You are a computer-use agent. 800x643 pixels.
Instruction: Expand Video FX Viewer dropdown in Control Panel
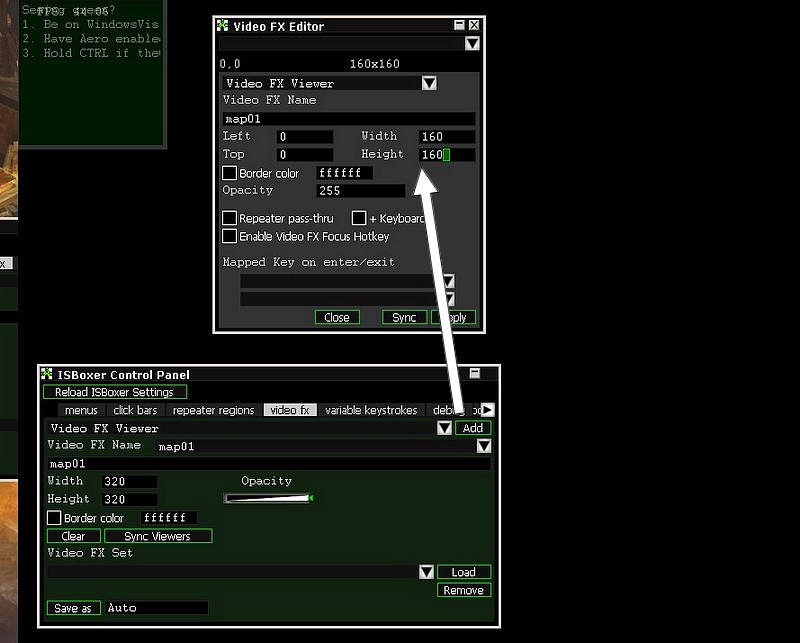coord(444,428)
